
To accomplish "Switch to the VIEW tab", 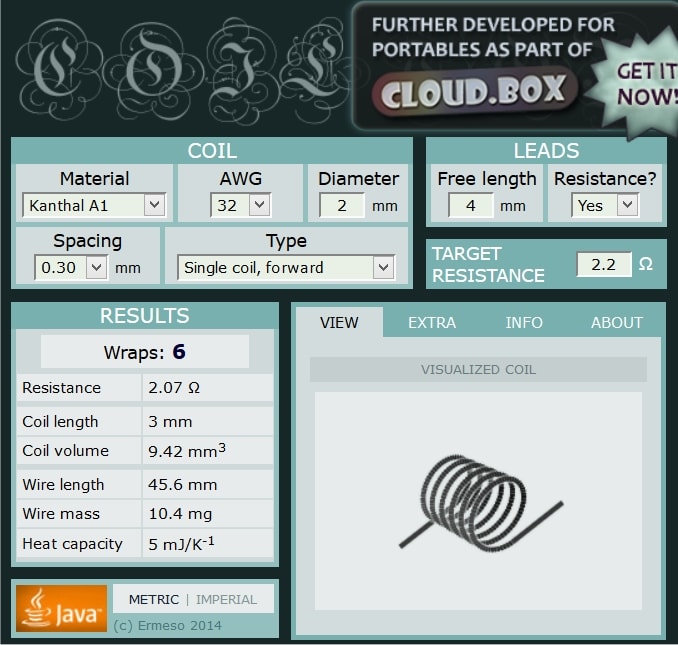I will tap(339, 323).
